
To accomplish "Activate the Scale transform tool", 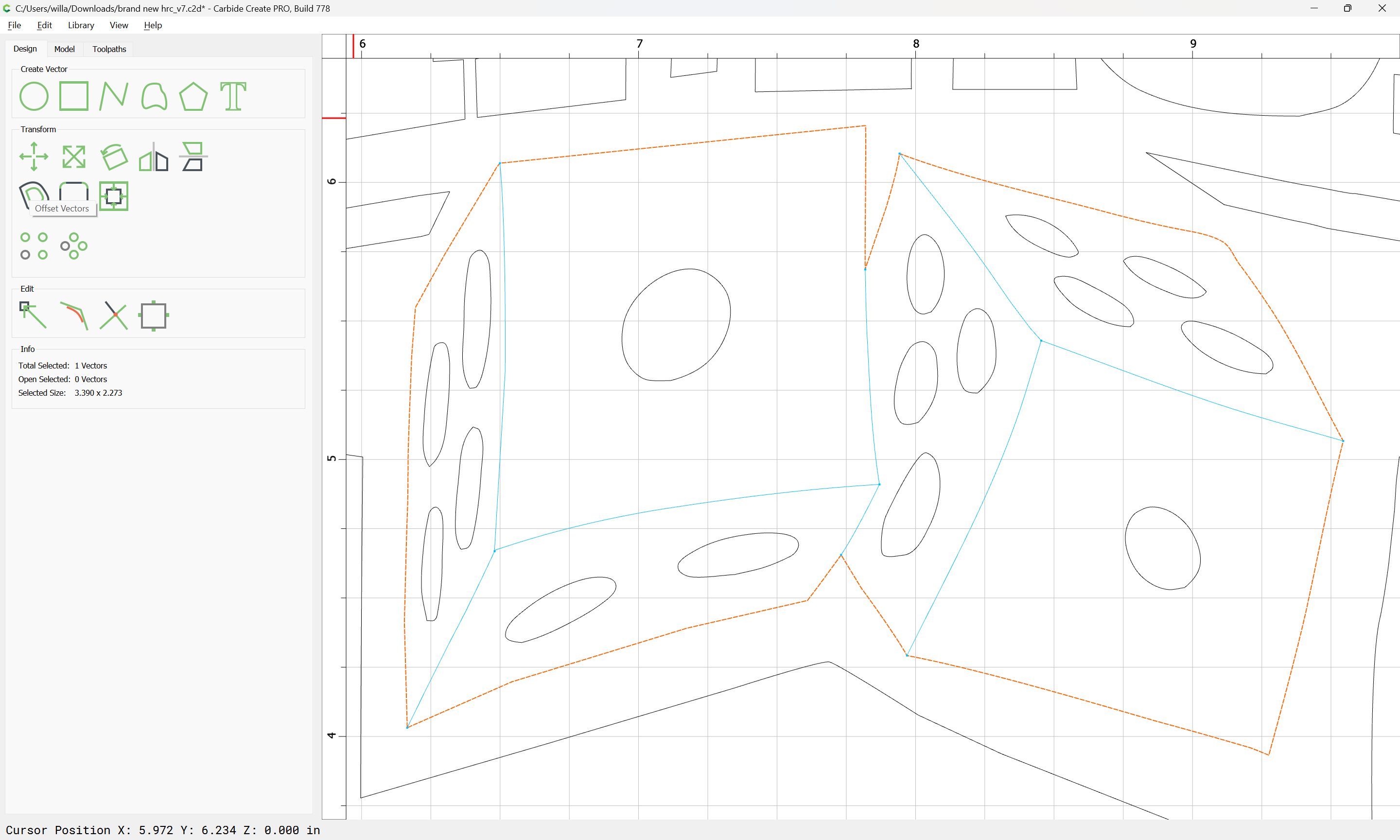I will [73, 157].
